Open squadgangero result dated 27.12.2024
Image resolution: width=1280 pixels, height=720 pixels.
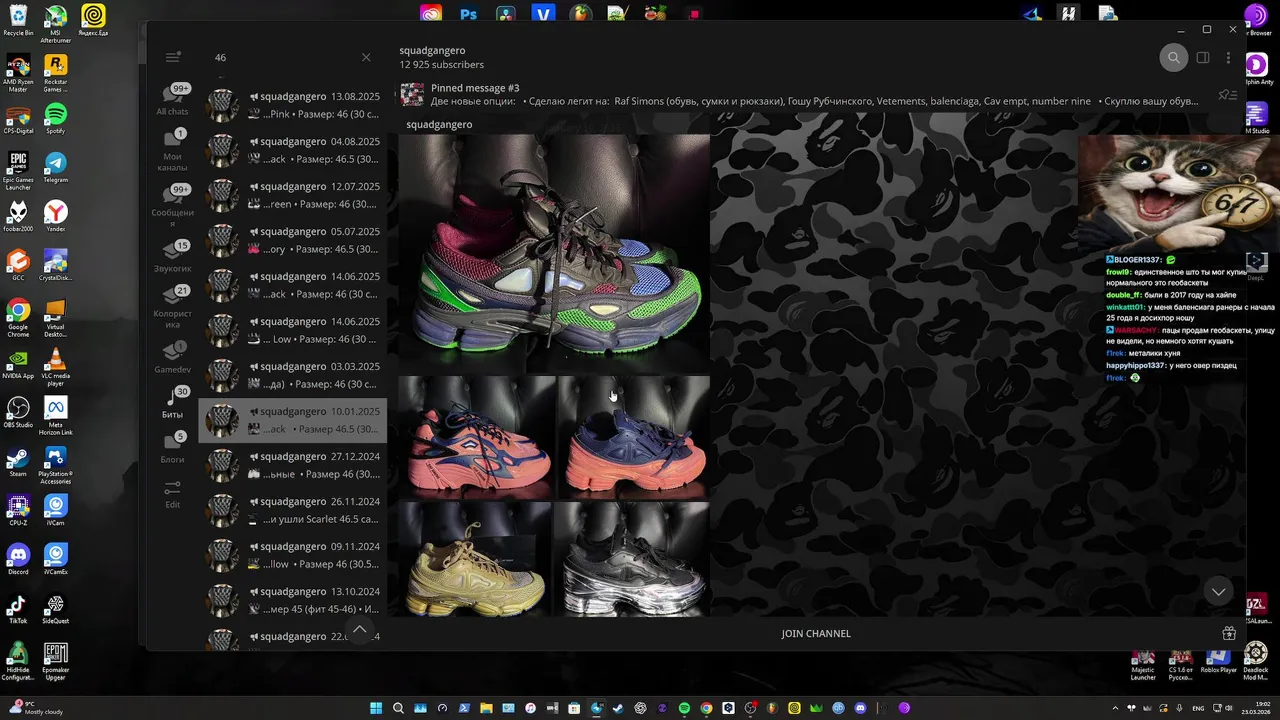(x=292, y=465)
